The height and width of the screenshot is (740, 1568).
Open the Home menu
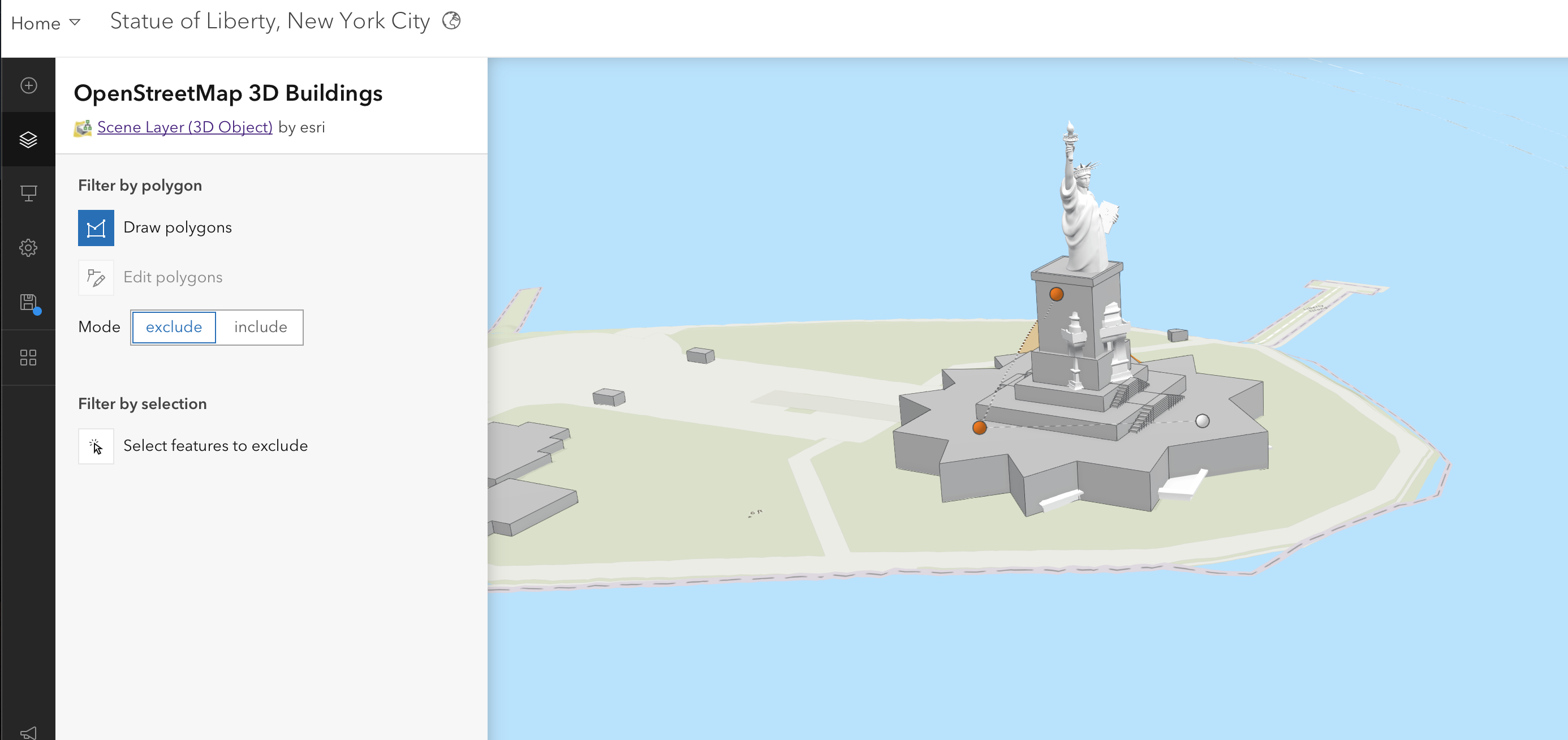[x=46, y=23]
